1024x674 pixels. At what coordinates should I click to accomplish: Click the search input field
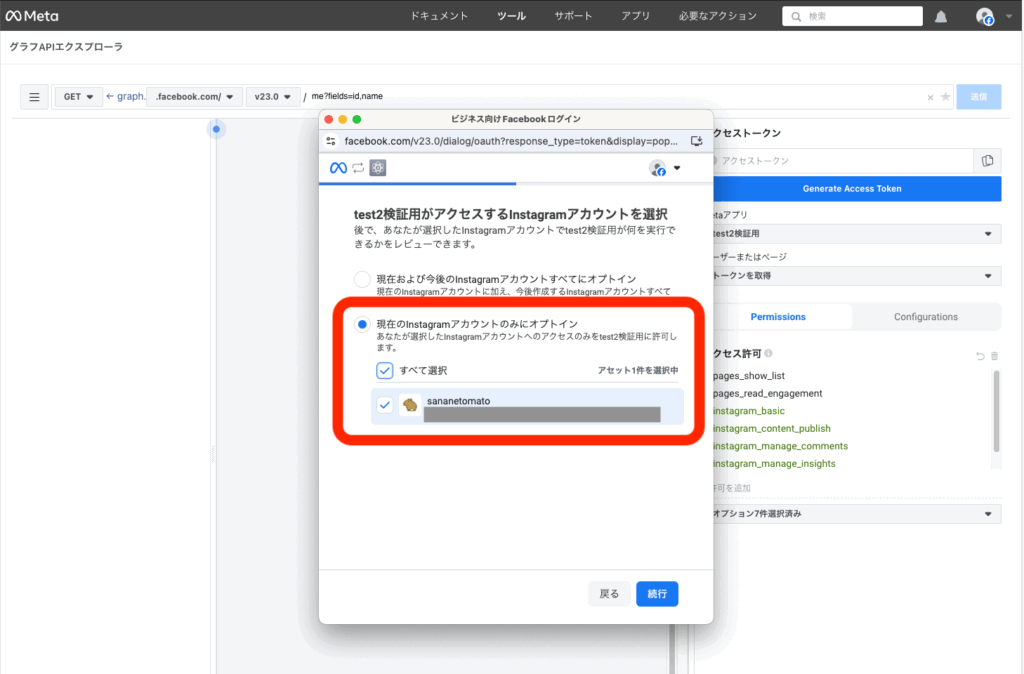click(852, 16)
